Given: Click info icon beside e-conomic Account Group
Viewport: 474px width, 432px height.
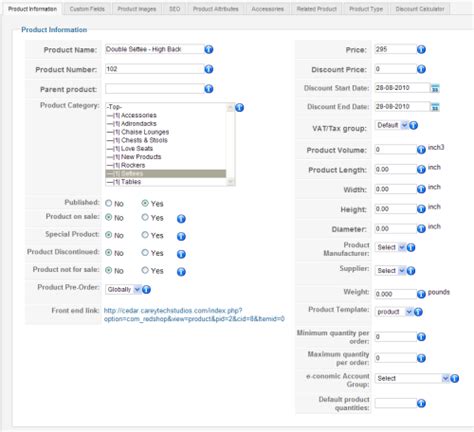Looking at the screenshot, I should pos(455,378).
